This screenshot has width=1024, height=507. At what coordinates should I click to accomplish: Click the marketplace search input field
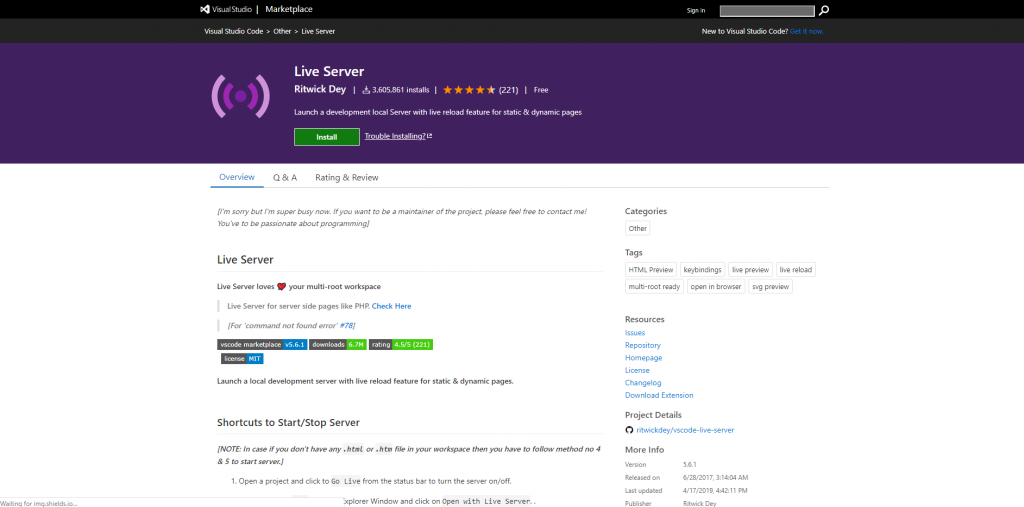coord(767,10)
